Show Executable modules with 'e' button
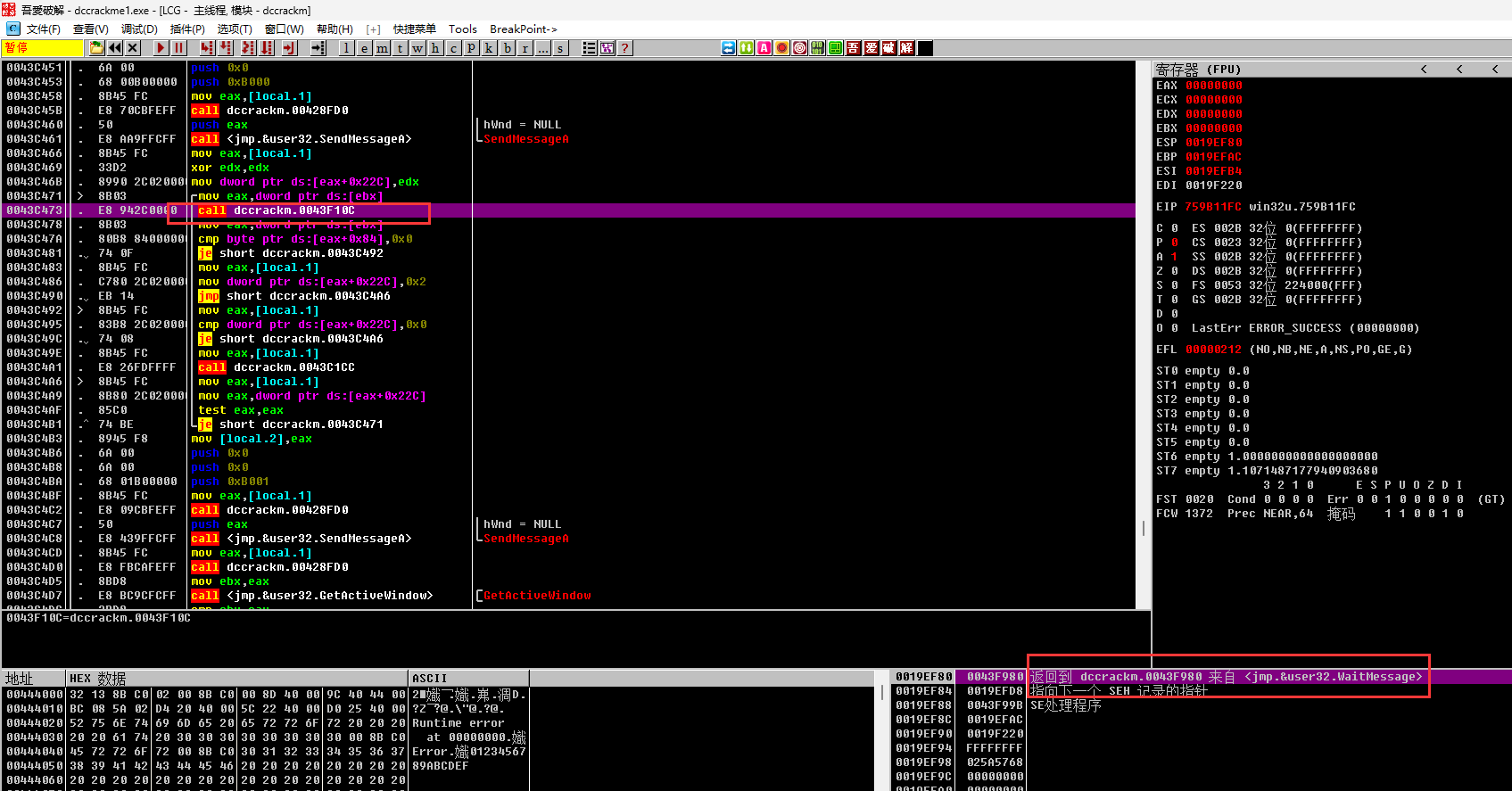The height and width of the screenshot is (791, 1512). (364, 48)
